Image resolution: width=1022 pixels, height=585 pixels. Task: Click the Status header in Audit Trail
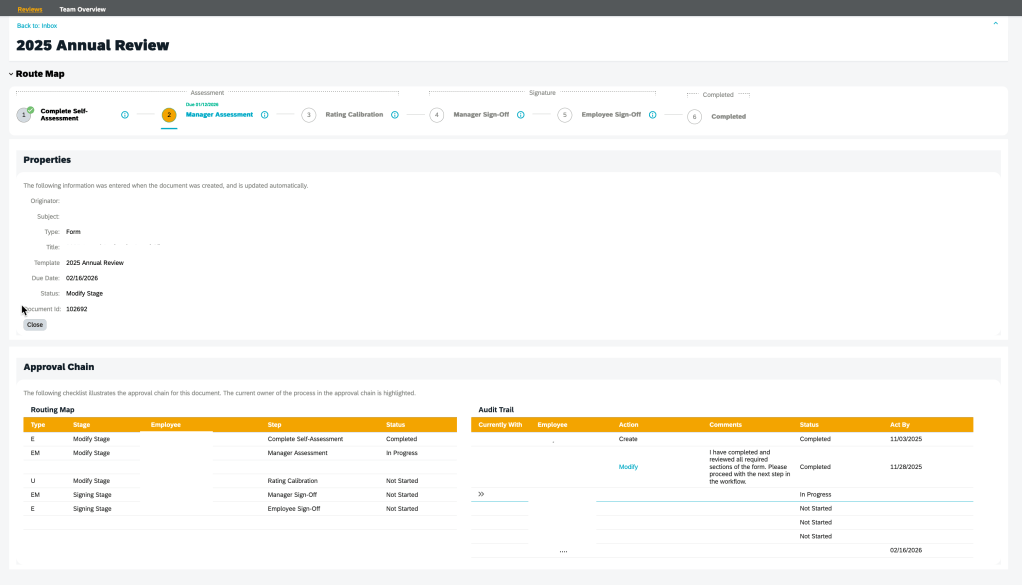point(809,425)
